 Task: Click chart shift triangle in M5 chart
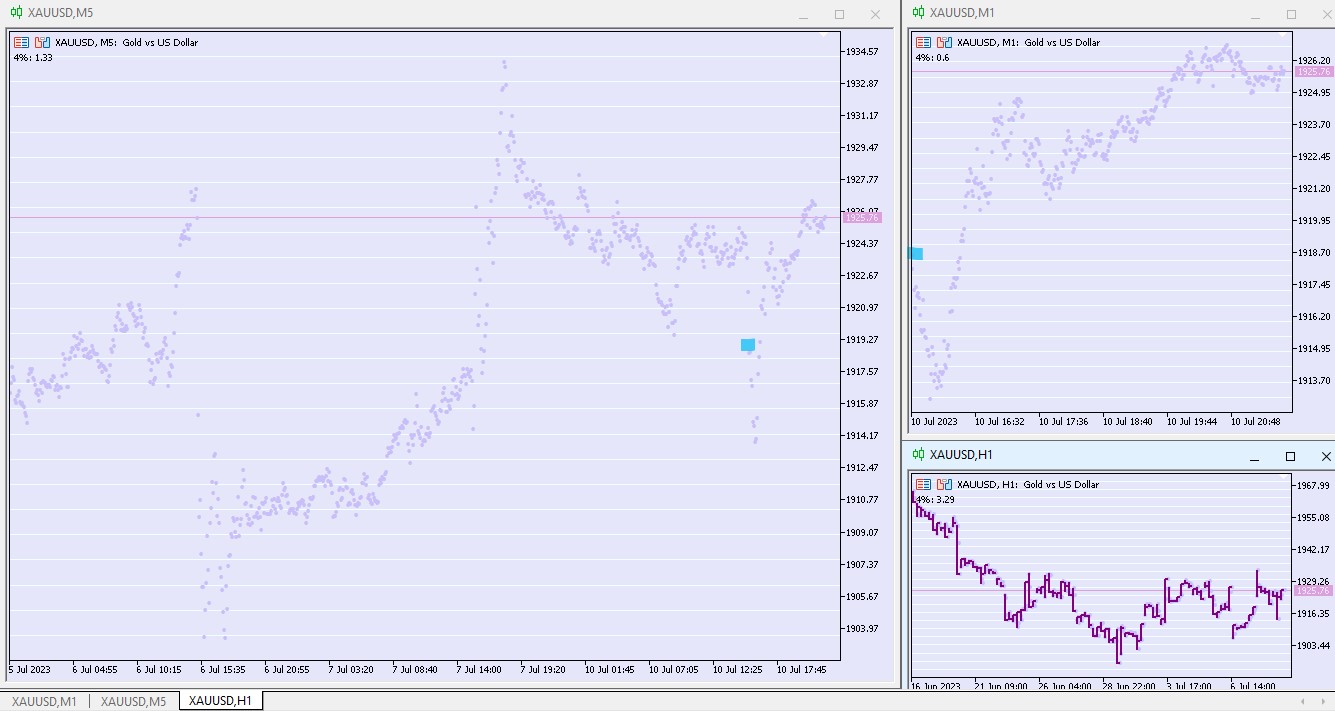[x=823, y=36]
